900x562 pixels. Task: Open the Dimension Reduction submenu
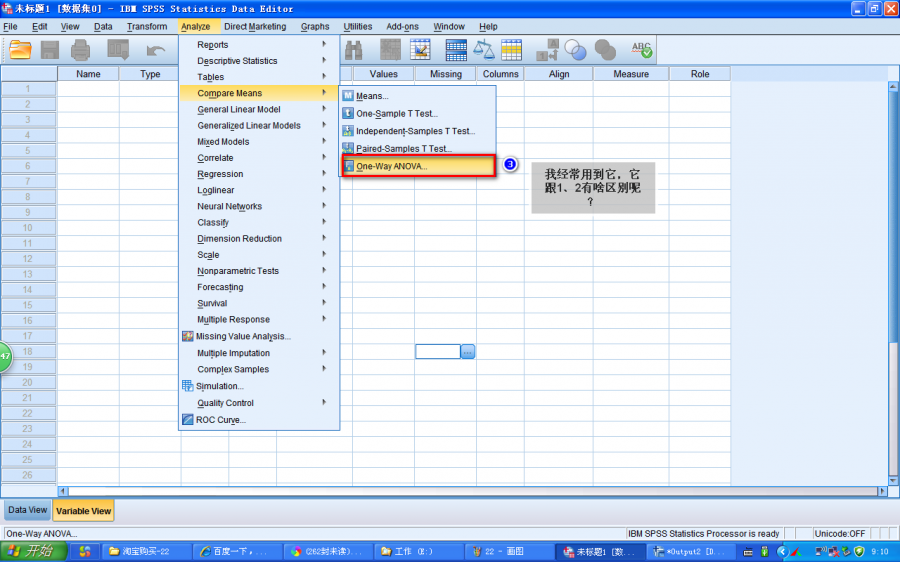(259, 238)
